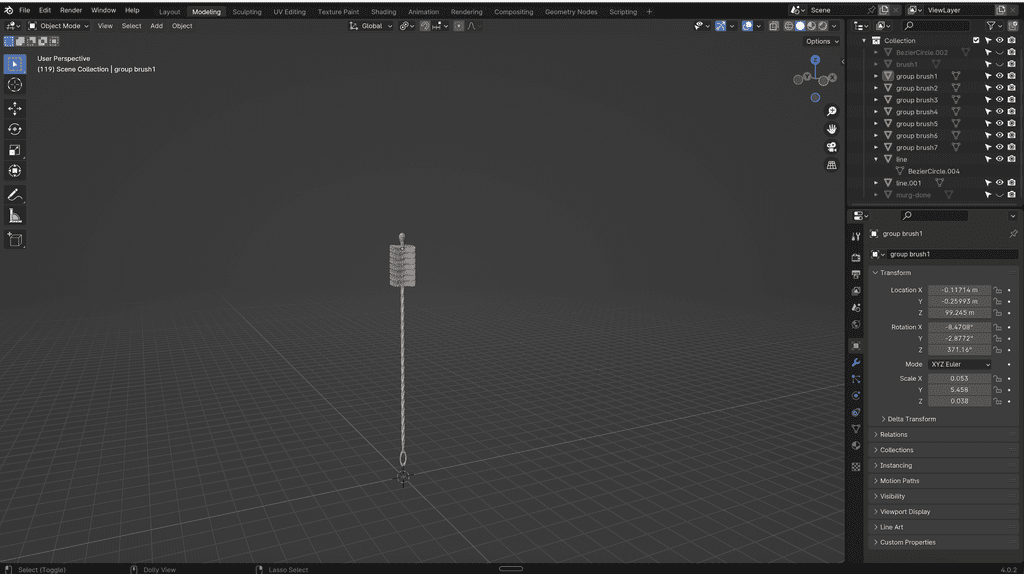Image resolution: width=1024 pixels, height=574 pixels.
Task: Click the Zoom magnifier viewport icon
Action: pyautogui.click(x=831, y=111)
